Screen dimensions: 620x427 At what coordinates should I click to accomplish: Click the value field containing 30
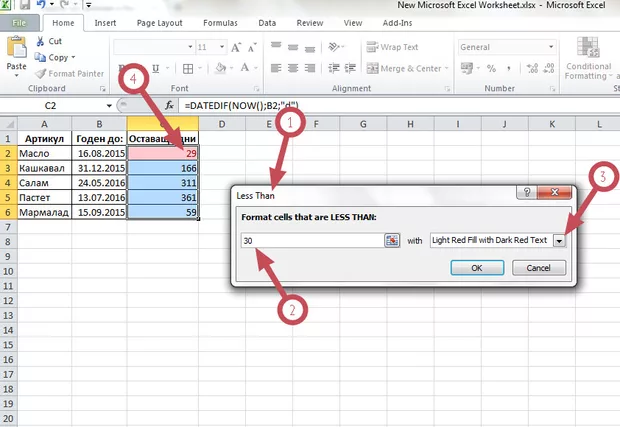(312, 240)
